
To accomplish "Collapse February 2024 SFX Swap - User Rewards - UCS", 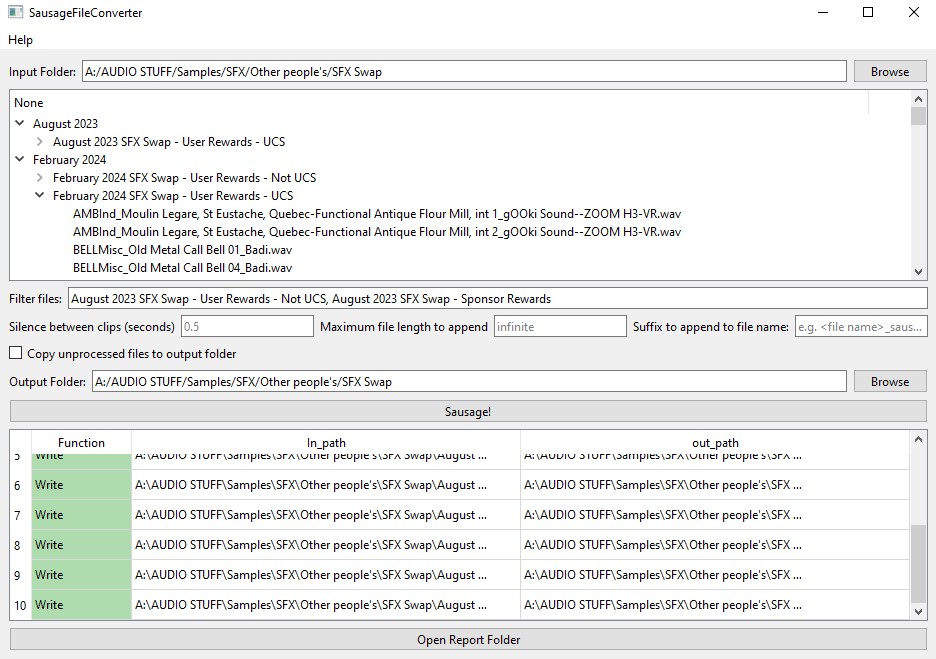I will (39, 195).
